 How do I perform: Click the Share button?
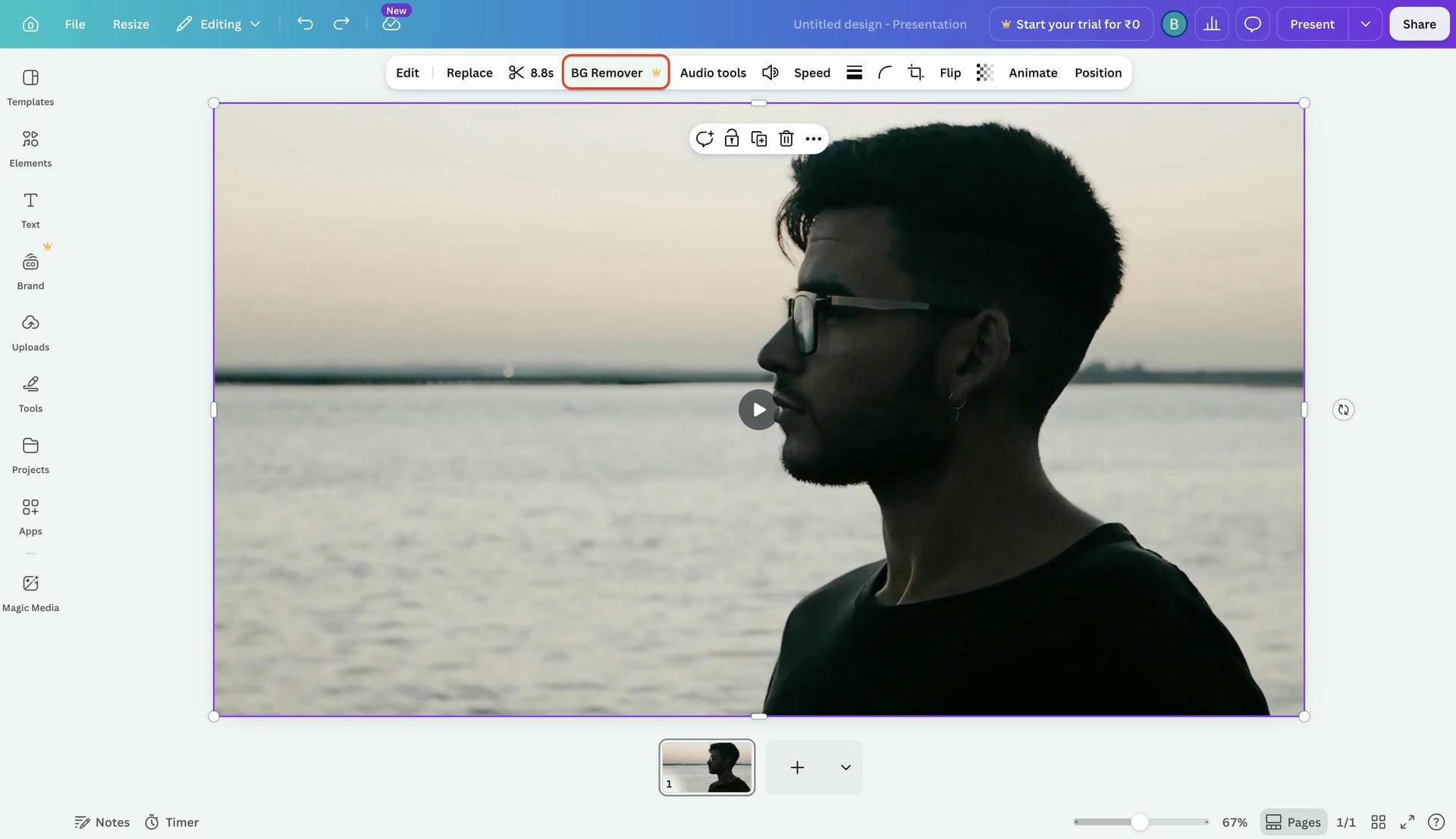(x=1419, y=24)
